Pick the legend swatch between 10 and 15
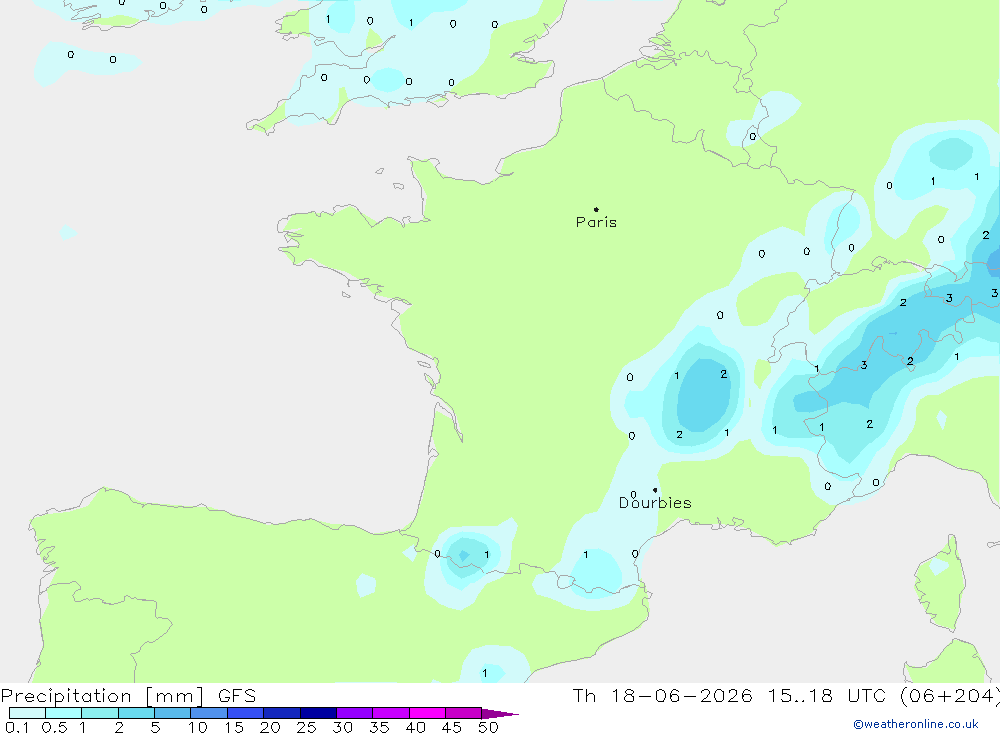Image resolution: width=1000 pixels, height=733 pixels. (x=209, y=713)
